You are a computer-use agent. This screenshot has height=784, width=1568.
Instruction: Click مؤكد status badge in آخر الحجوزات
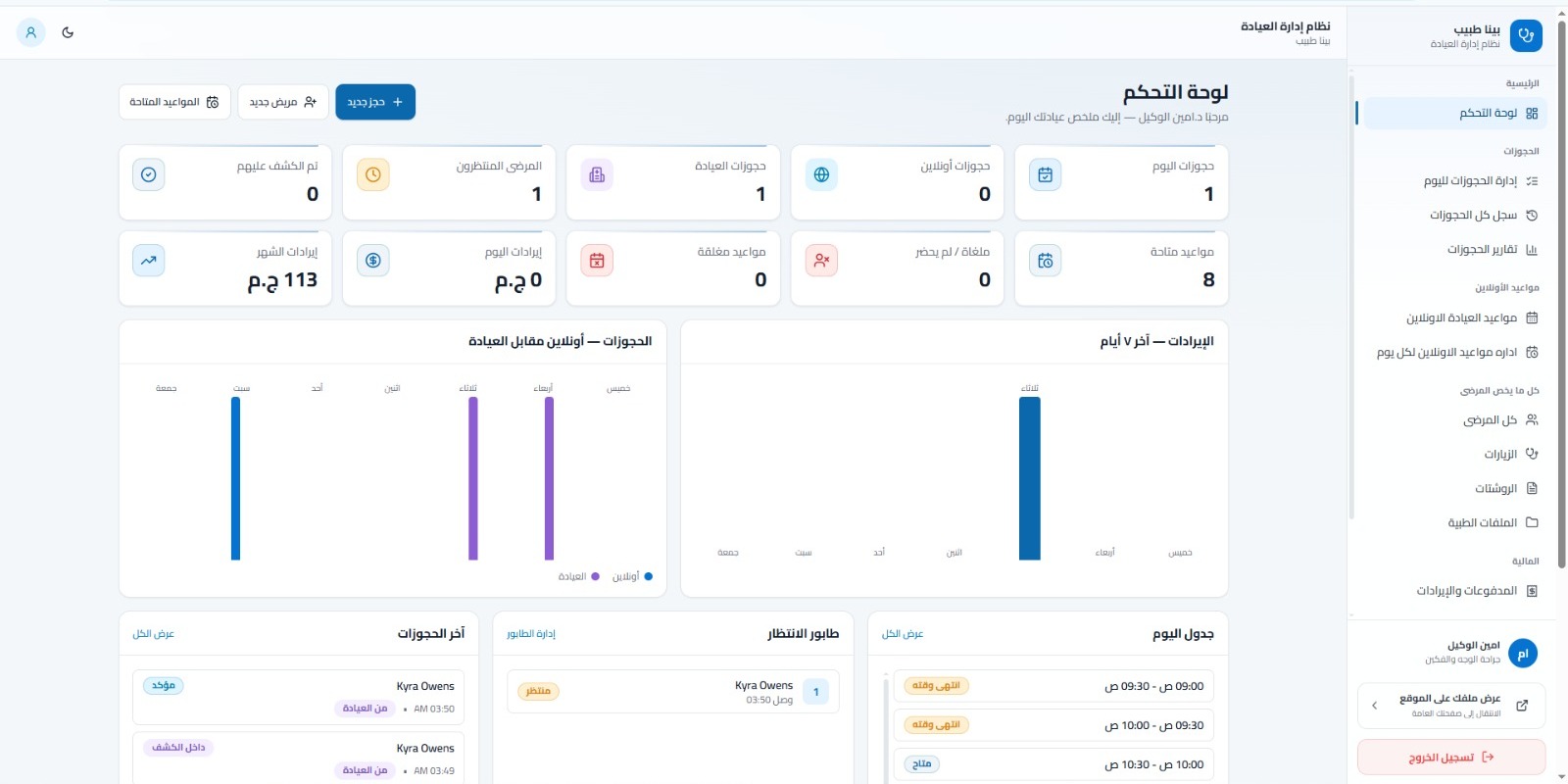click(x=164, y=686)
